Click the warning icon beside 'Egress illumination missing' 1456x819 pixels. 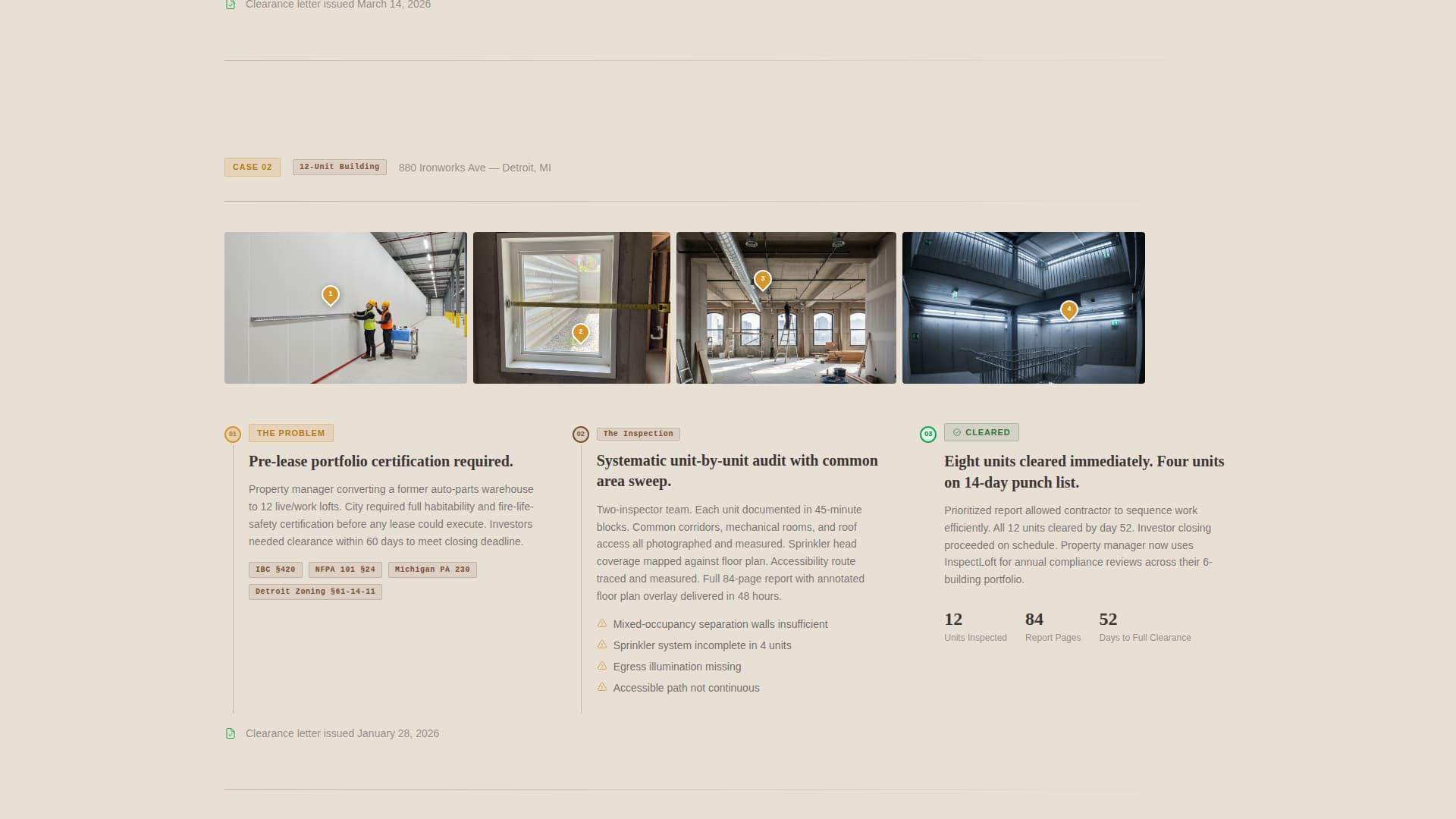[x=602, y=666]
